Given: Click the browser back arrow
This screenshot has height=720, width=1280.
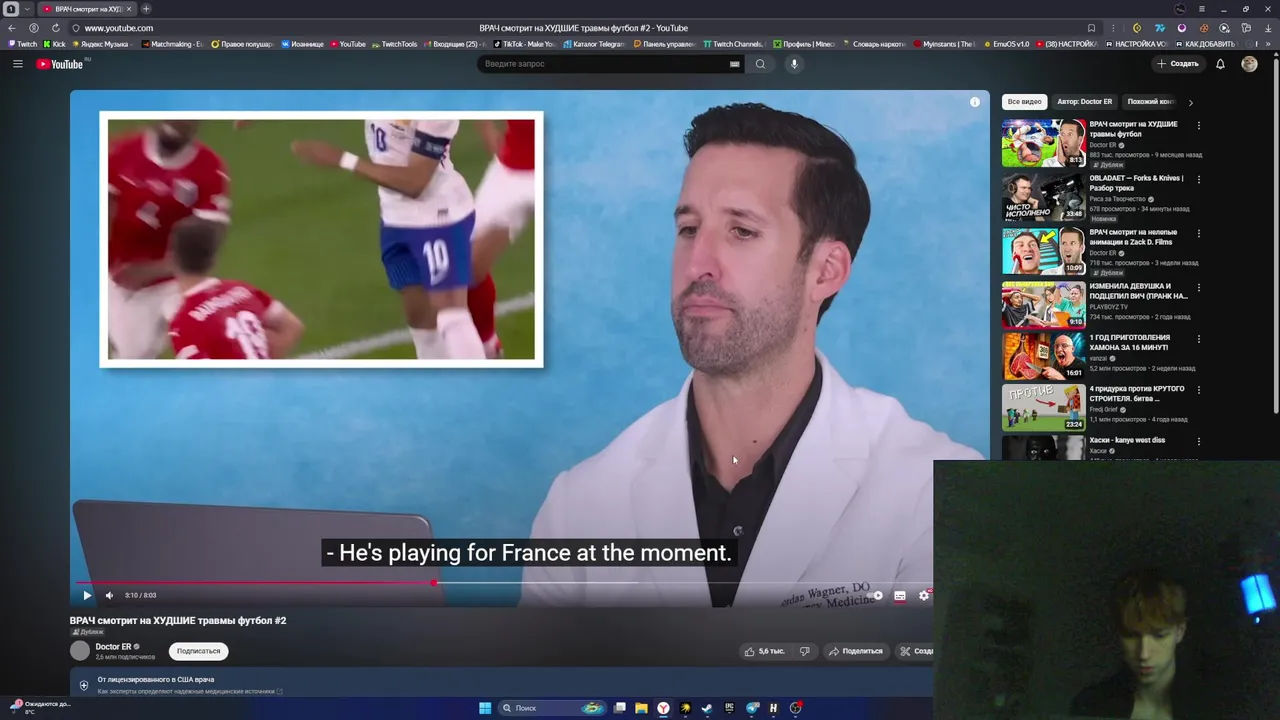Looking at the screenshot, I should point(12,28).
